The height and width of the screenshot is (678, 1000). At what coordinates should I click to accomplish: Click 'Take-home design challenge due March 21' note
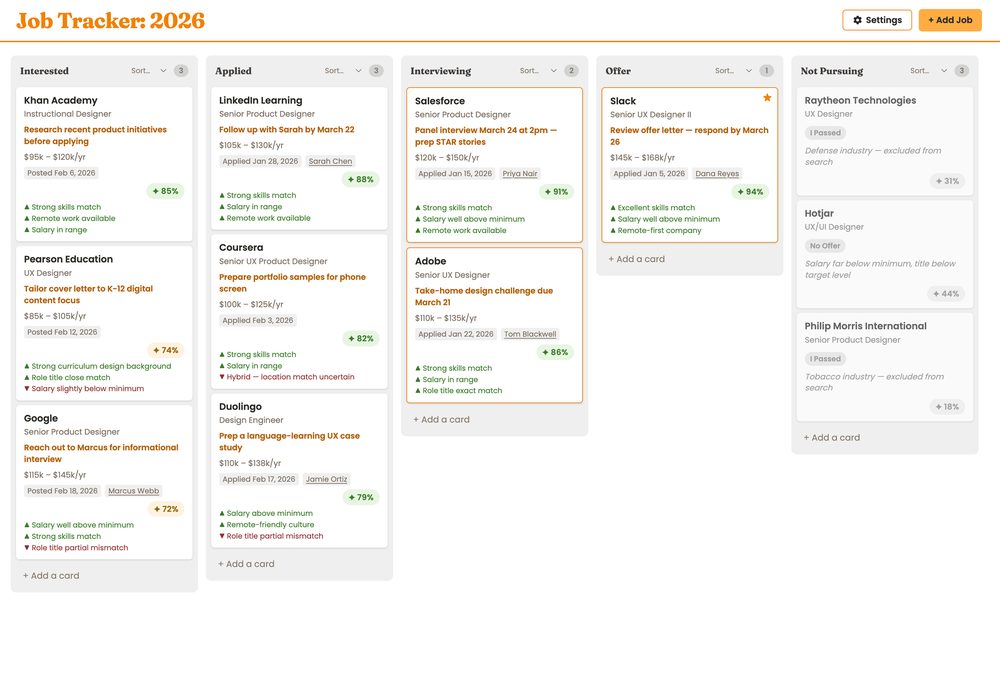484,297
